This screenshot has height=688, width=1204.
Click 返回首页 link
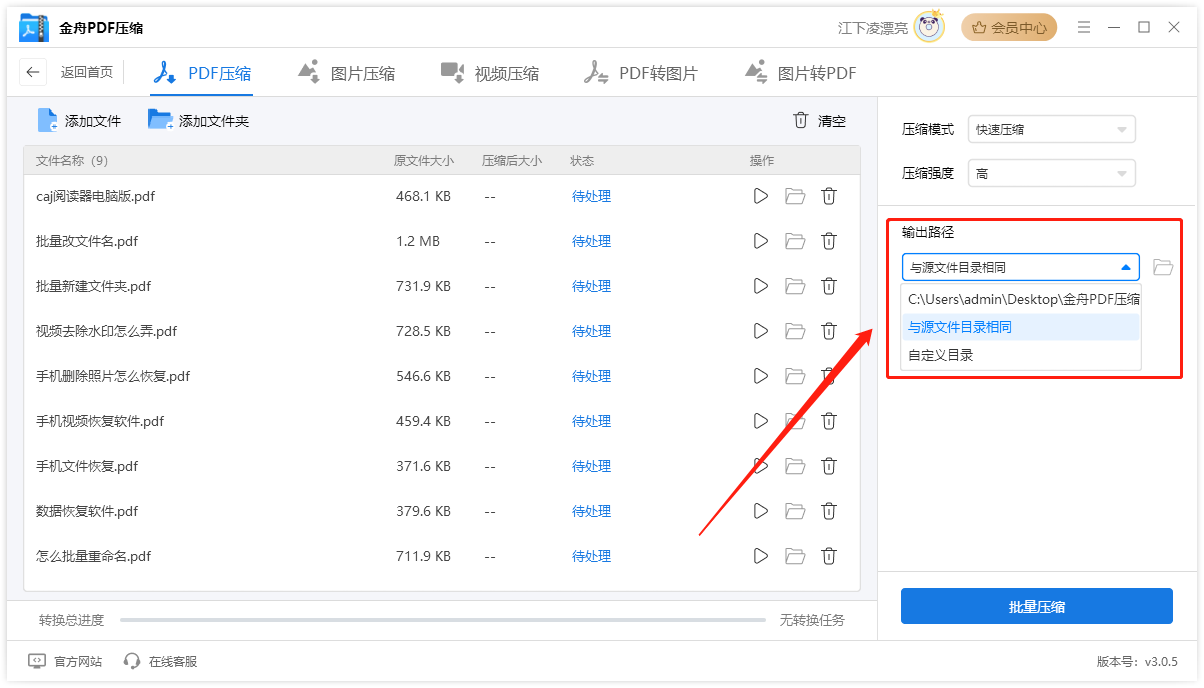87,72
